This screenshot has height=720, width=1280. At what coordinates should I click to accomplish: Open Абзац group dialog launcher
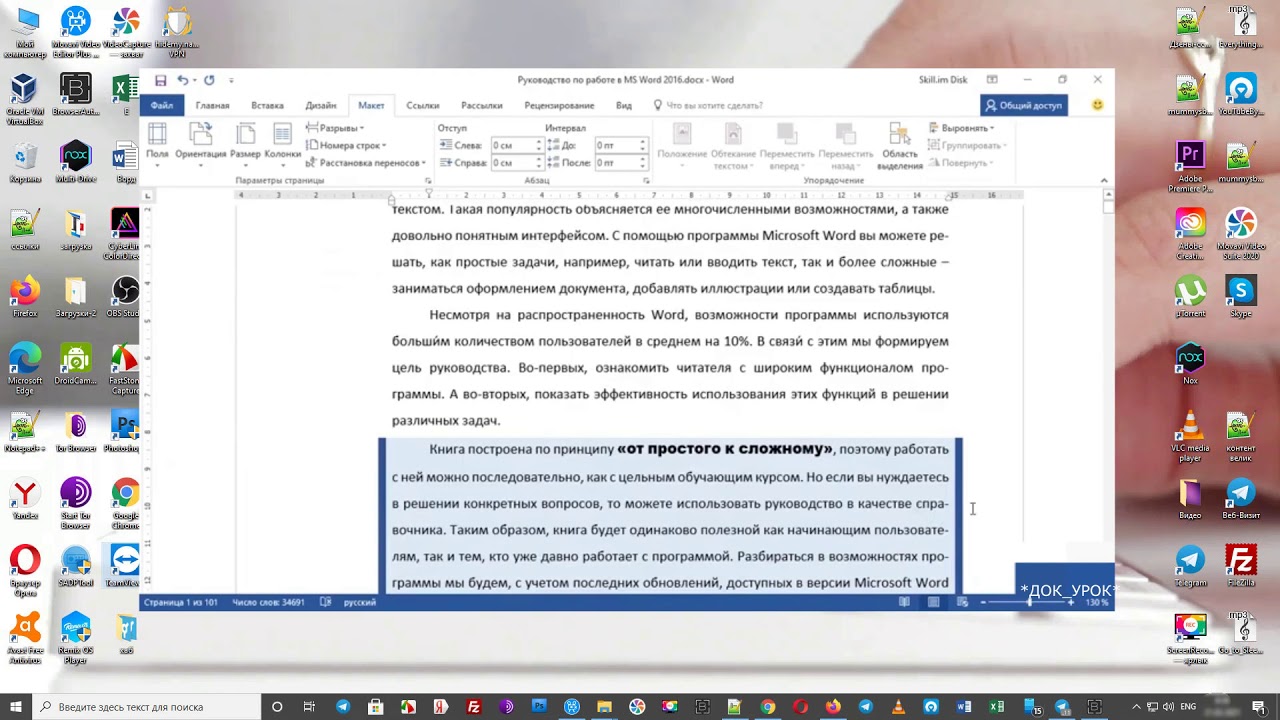(646, 181)
